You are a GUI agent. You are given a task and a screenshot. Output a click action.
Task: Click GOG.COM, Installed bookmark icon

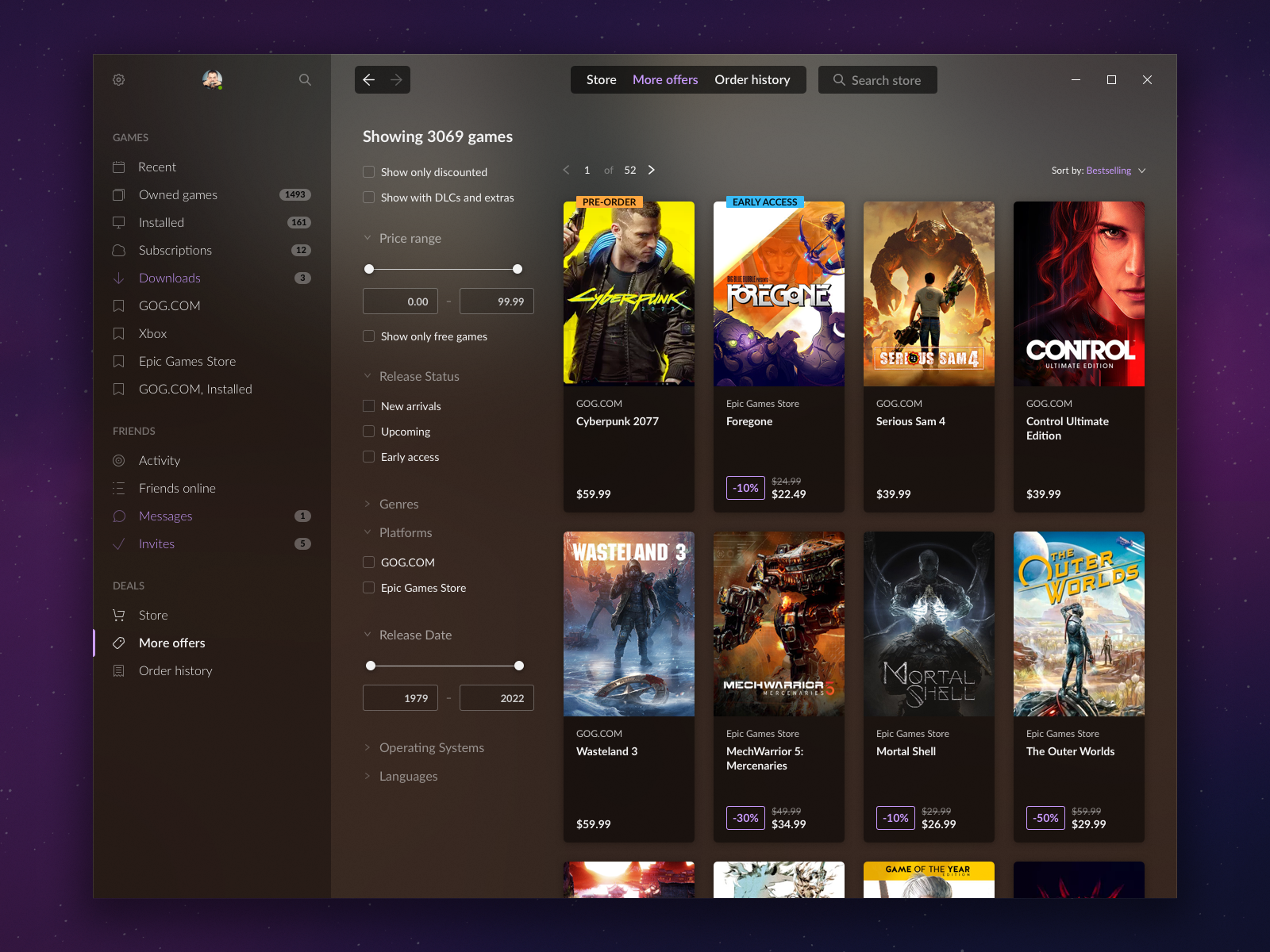coord(119,389)
